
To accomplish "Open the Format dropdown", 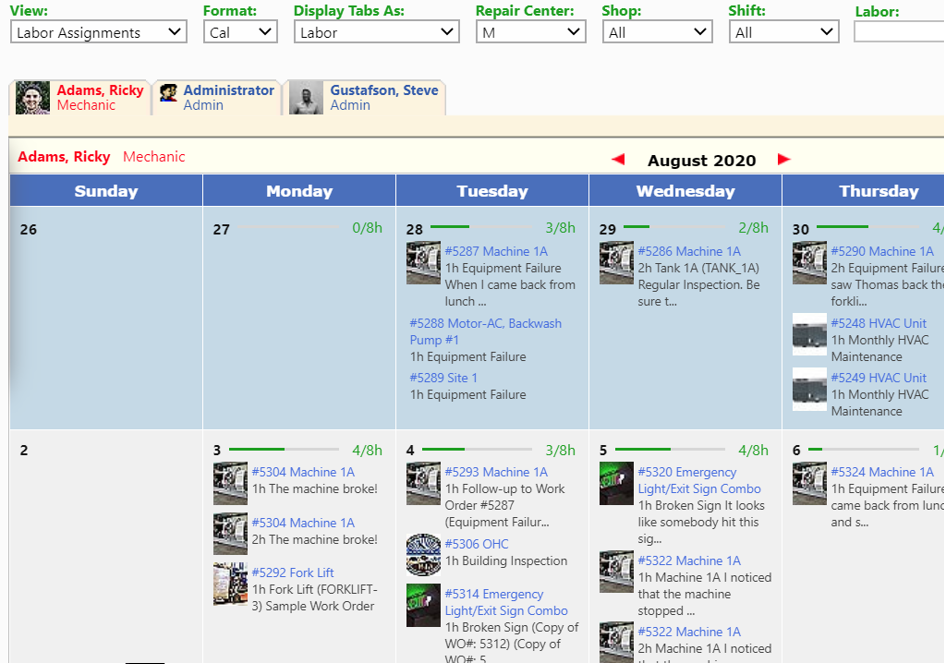I will pos(240,31).
